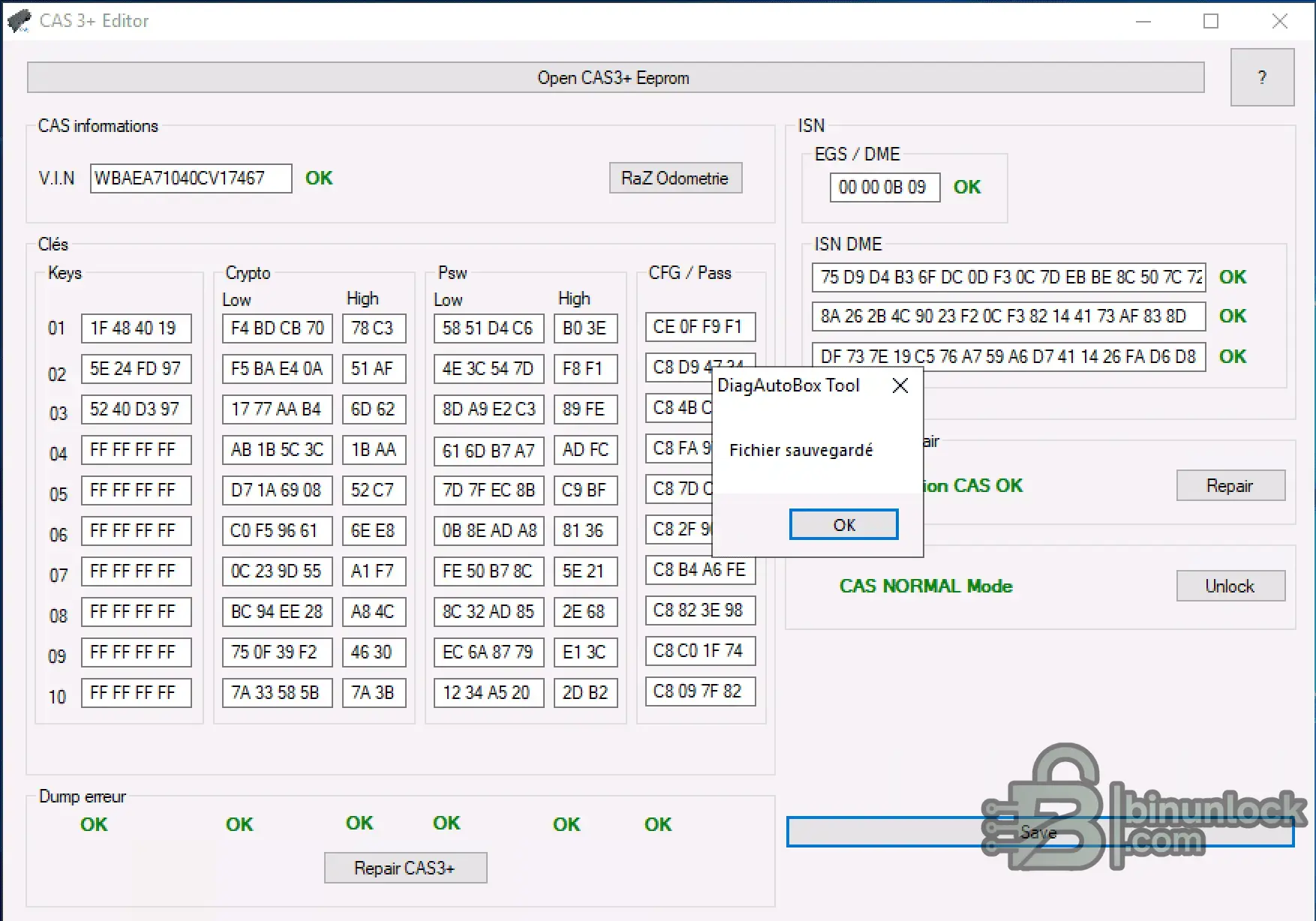Click the RaZ Odometrie button
Image resolution: width=1316 pixels, height=921 pixels.
pos(675,178)
